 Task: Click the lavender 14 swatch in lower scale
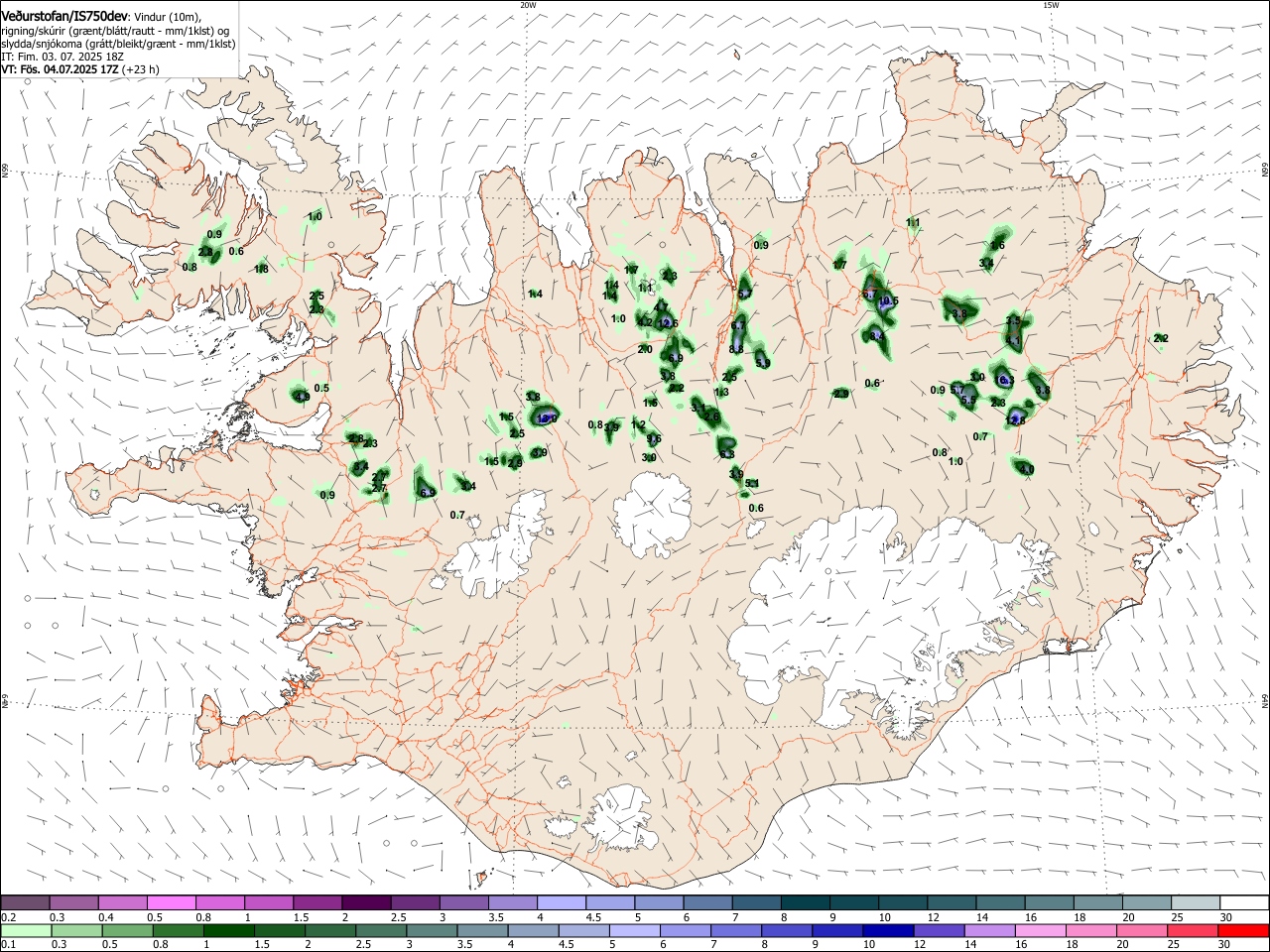(x=990, y=930)
